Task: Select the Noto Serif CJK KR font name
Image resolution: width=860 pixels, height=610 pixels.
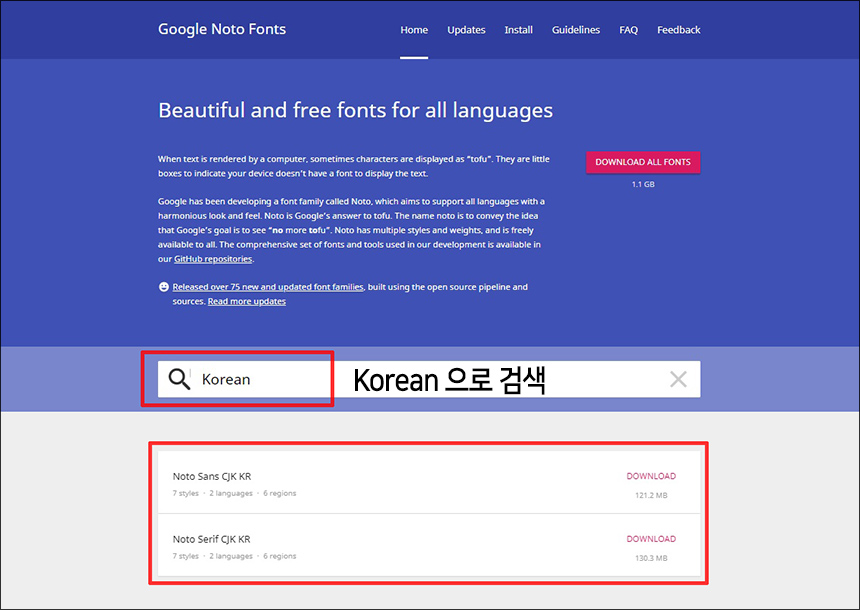Action: (212, 539)
